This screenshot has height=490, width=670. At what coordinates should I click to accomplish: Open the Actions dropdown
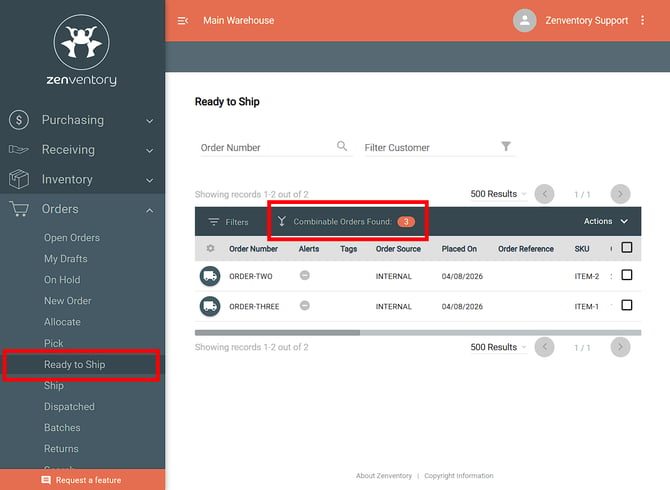[606, 221]
